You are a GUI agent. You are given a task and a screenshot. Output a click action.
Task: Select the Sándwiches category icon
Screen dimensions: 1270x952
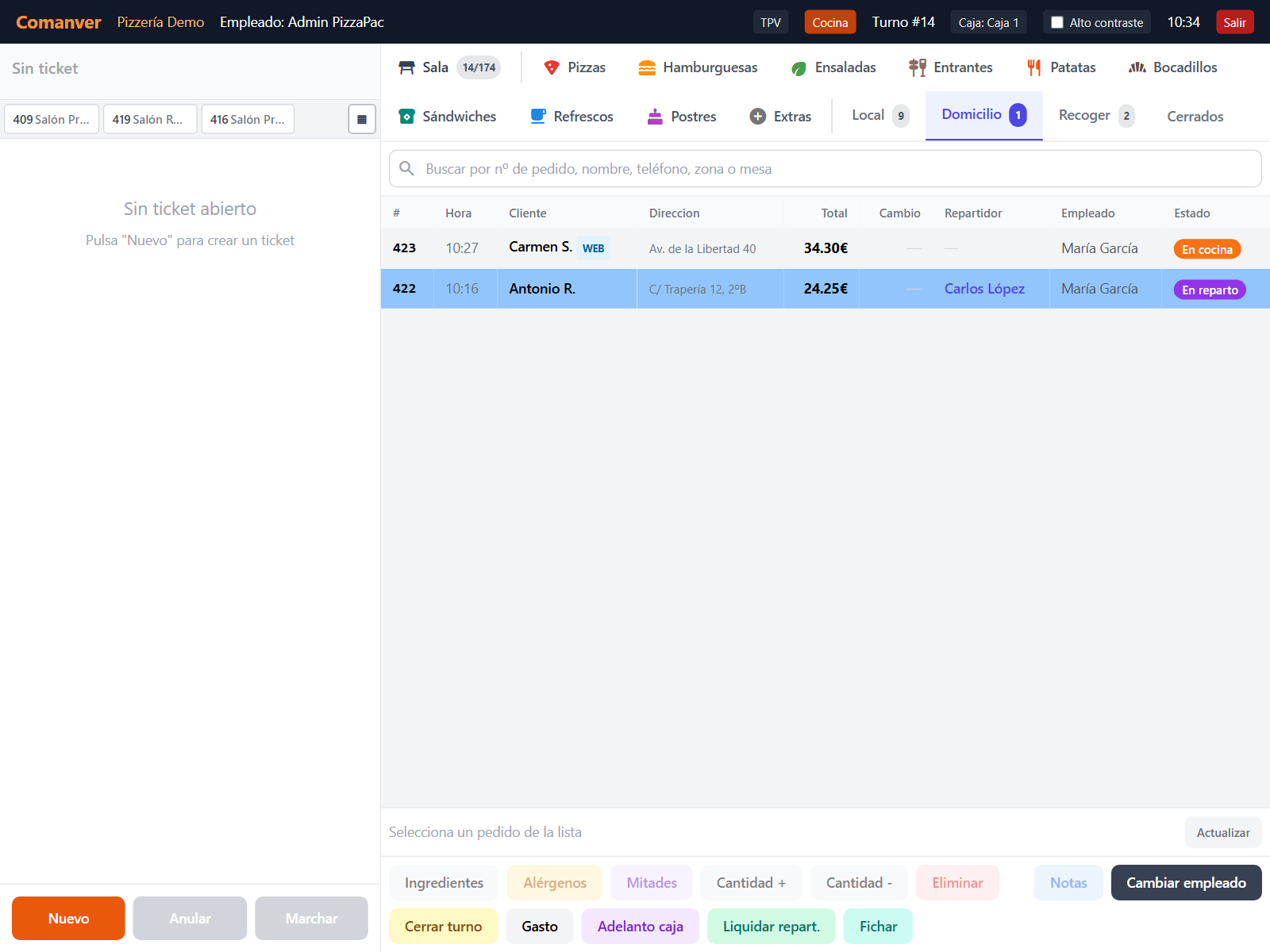point(406,117)
